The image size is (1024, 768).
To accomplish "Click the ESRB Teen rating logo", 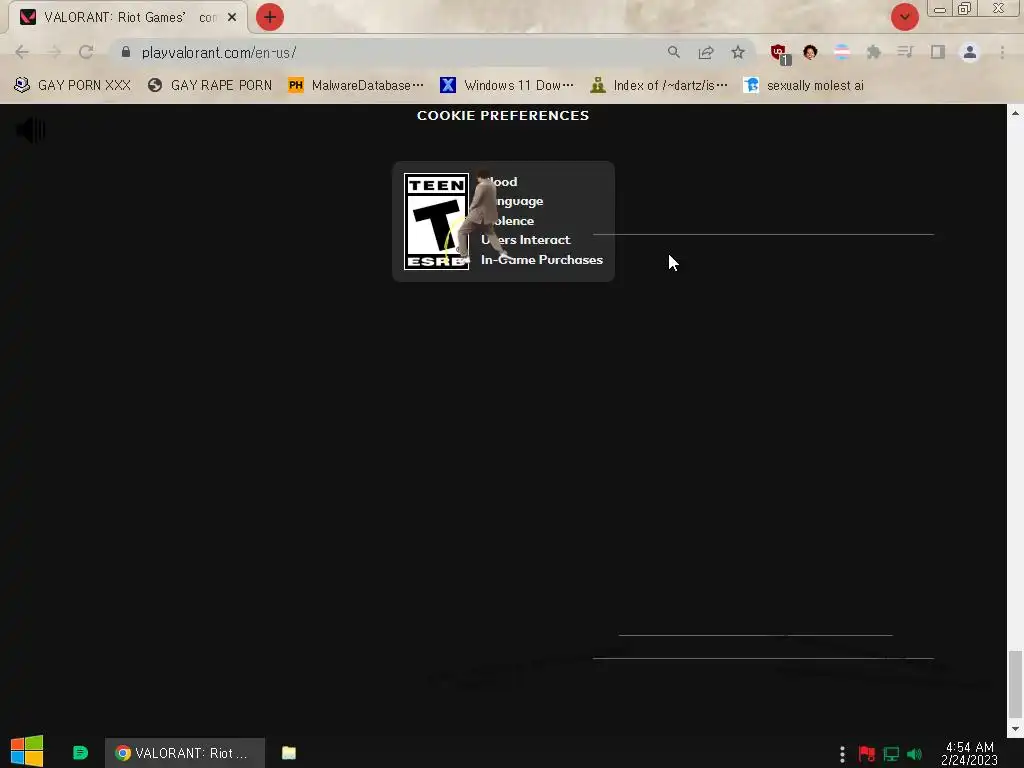I will 436,221.
